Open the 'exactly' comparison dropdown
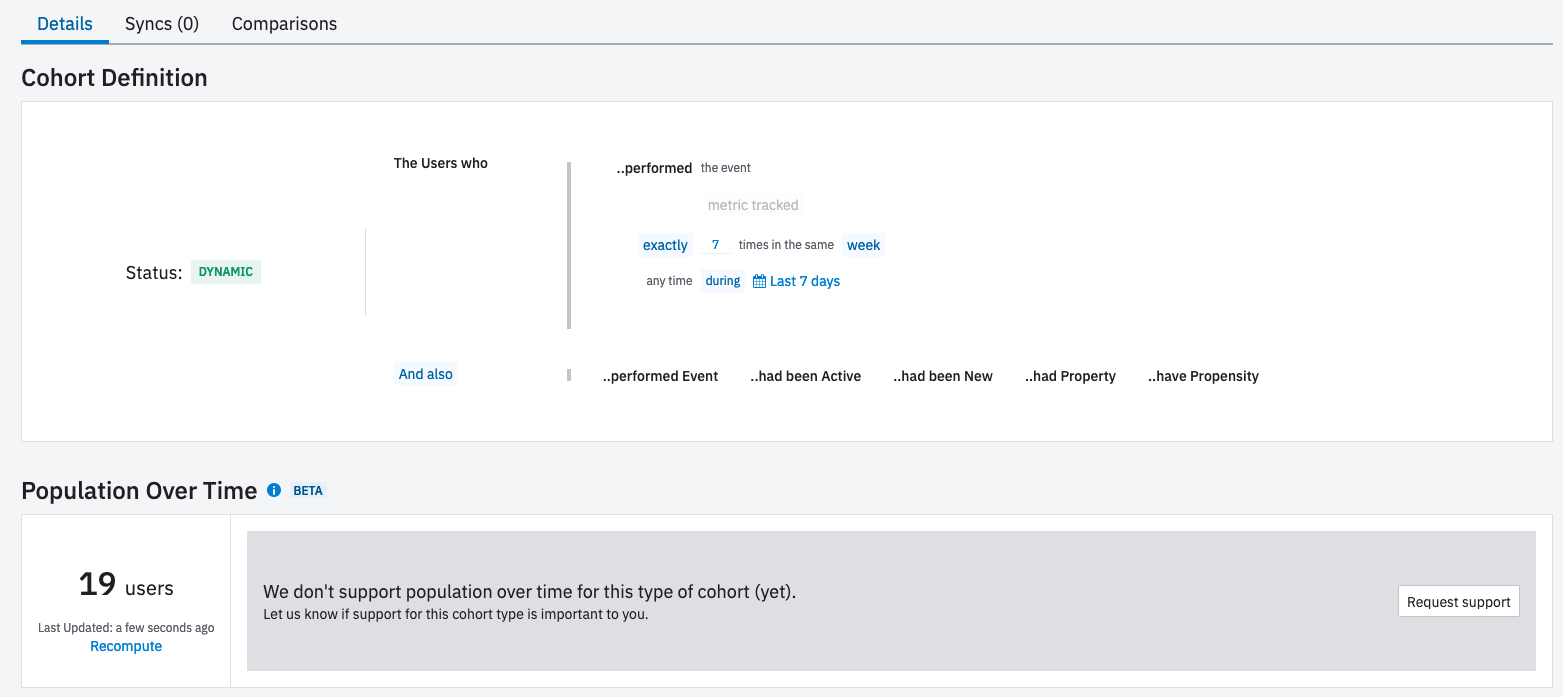The width and height of the screenshot is (1563, 697). (665, 245)
